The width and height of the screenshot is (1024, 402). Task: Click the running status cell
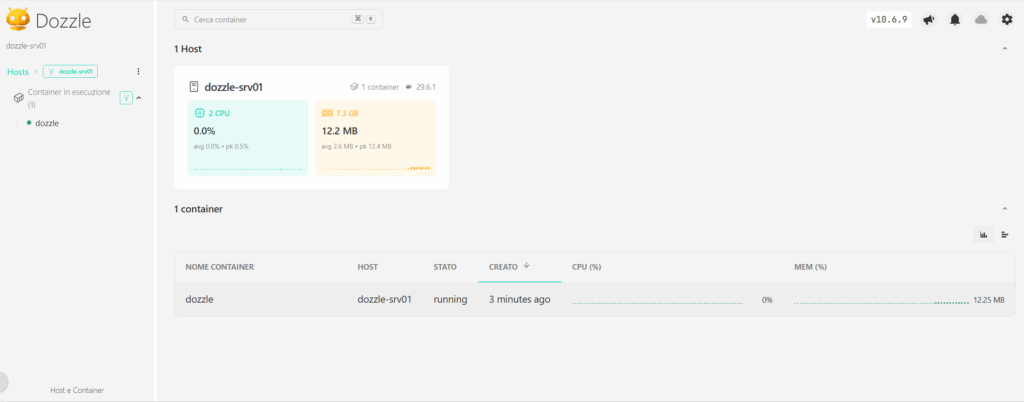(451, 300)
